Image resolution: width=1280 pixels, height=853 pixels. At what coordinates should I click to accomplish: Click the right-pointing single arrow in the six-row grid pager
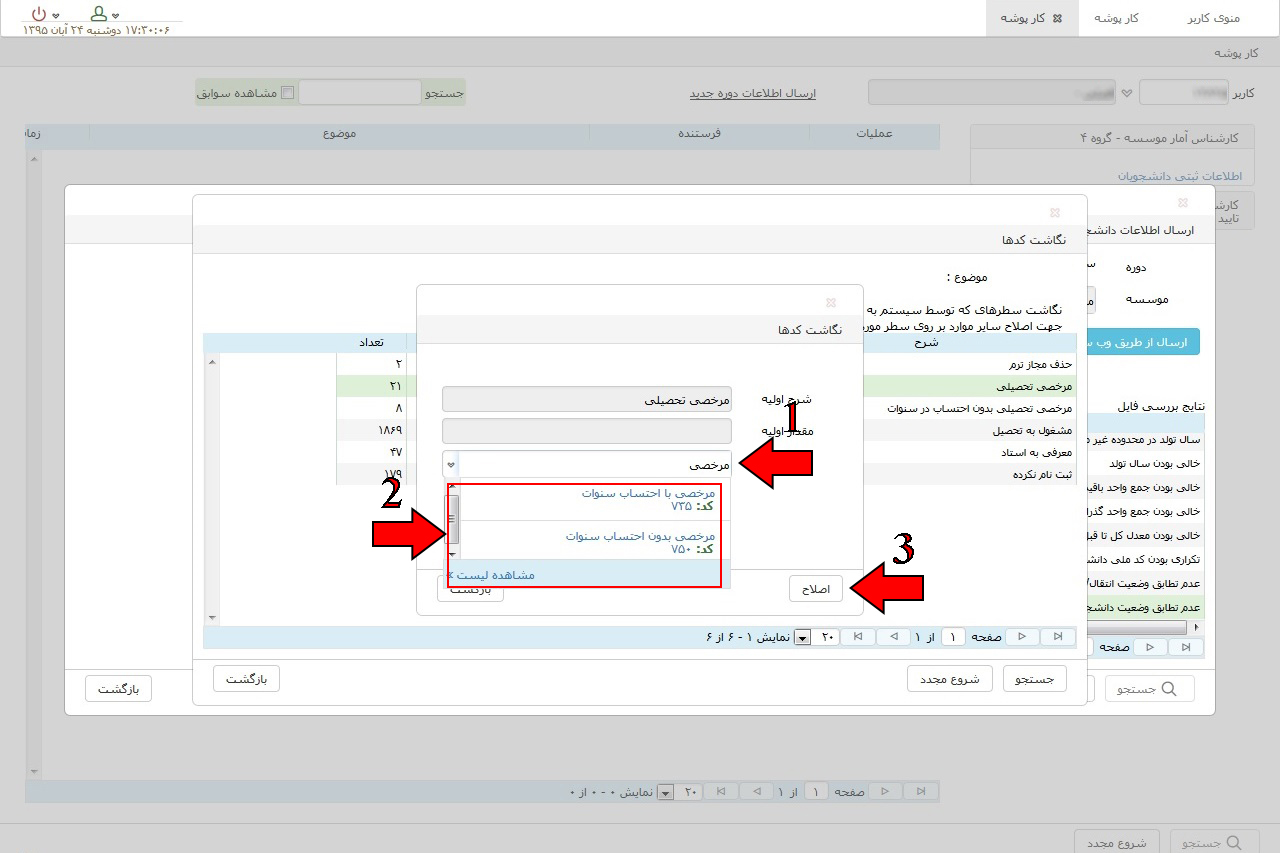[1021, 637]
